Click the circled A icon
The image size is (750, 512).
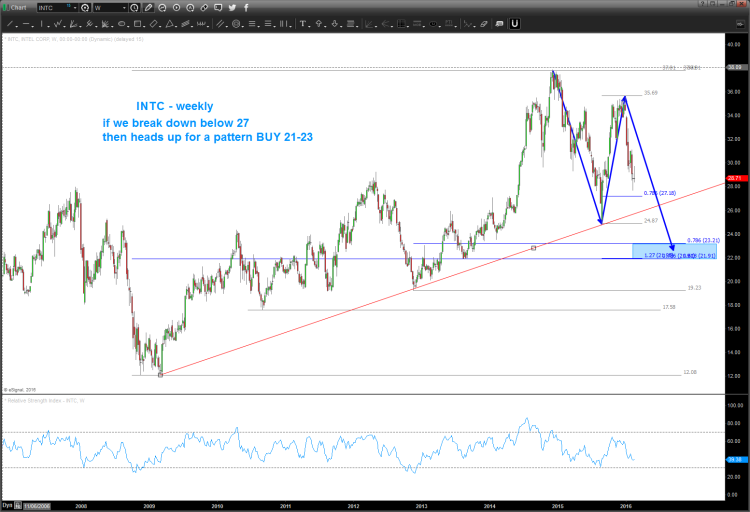tap(190, 8)
